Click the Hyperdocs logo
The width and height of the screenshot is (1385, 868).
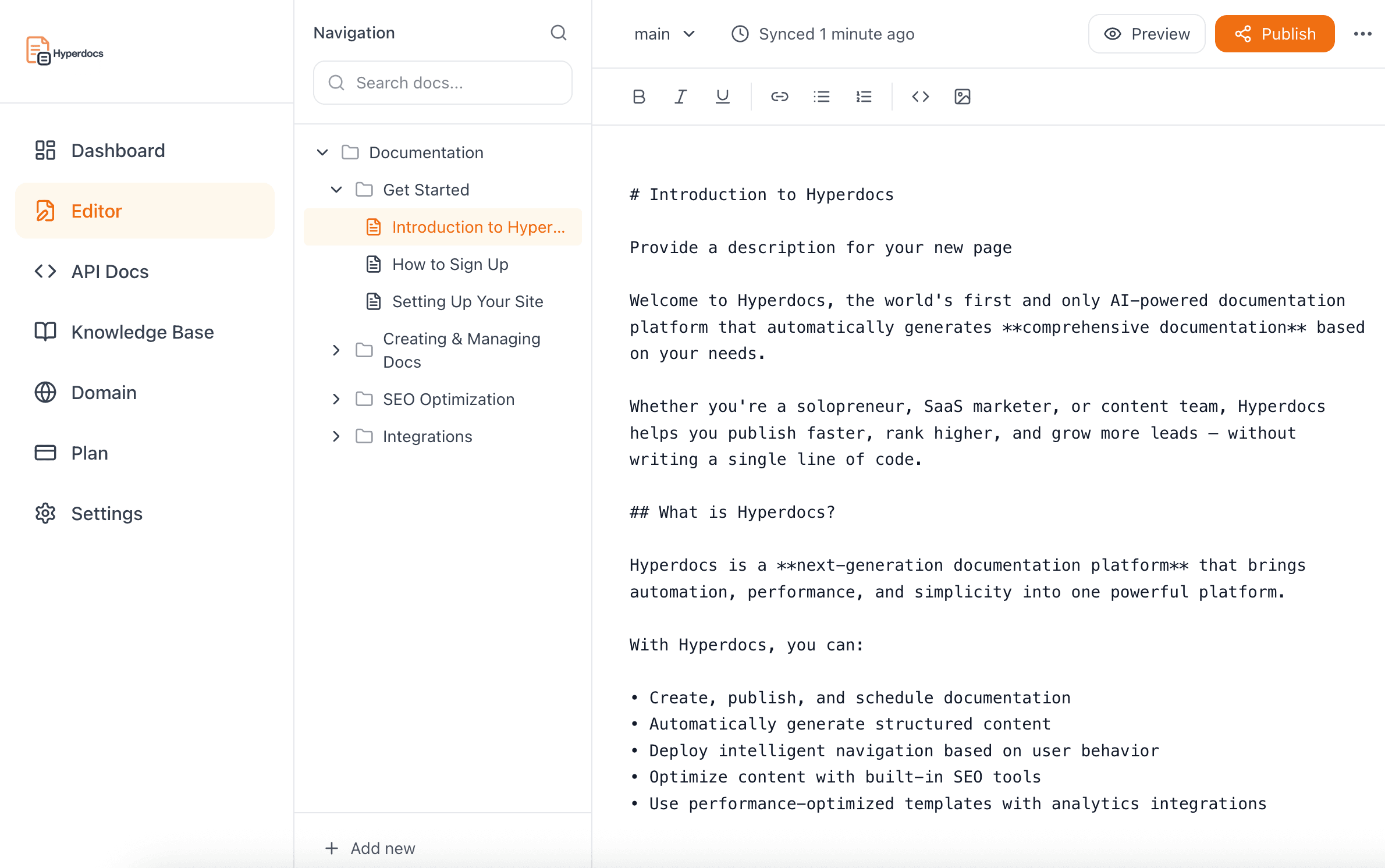(x=64, y=51)
